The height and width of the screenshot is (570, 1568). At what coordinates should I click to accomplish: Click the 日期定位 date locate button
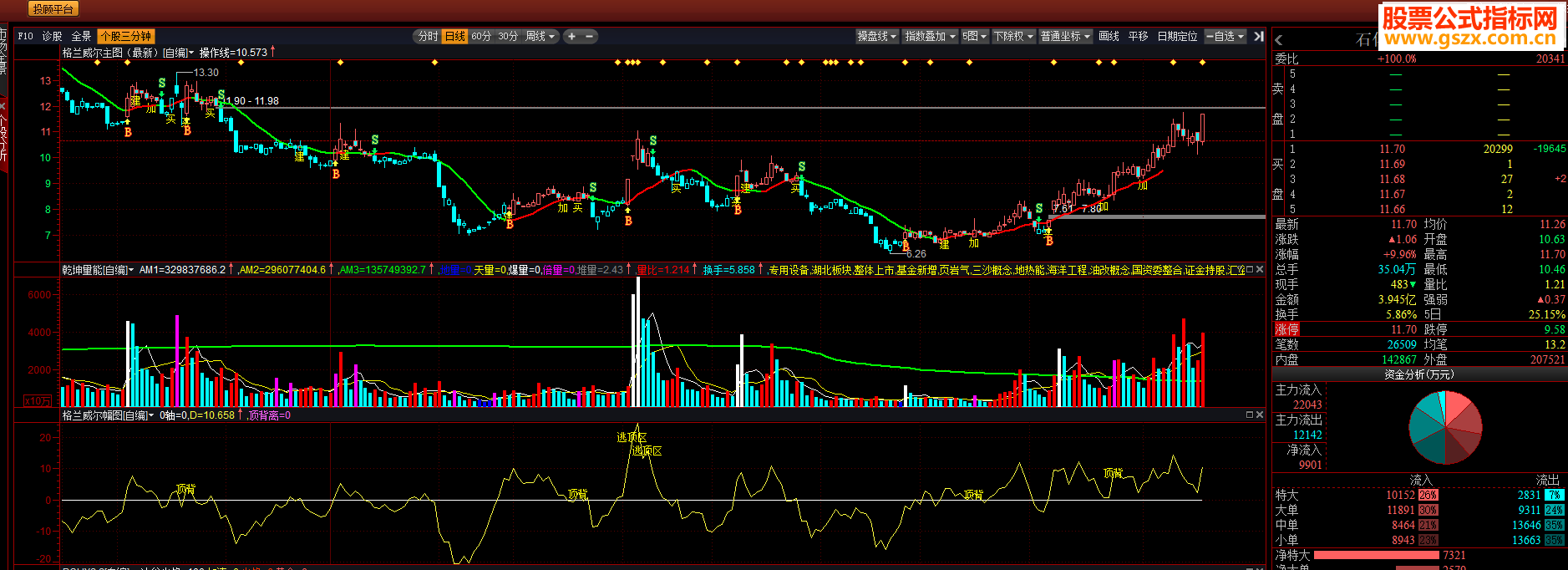pos(1178,36)
